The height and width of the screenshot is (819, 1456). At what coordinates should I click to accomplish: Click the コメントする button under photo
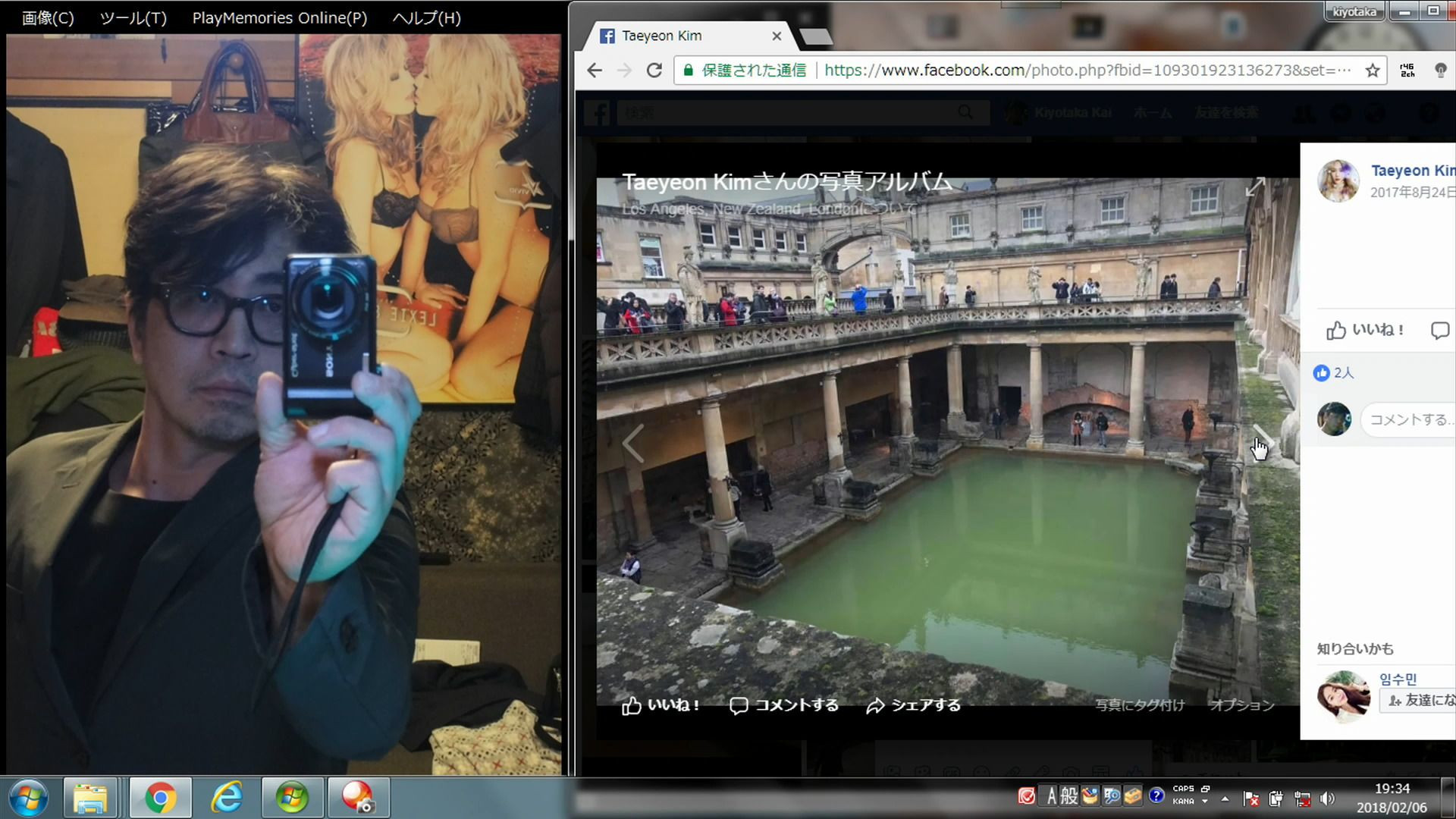pyautogui.click(x=784, y=705)
